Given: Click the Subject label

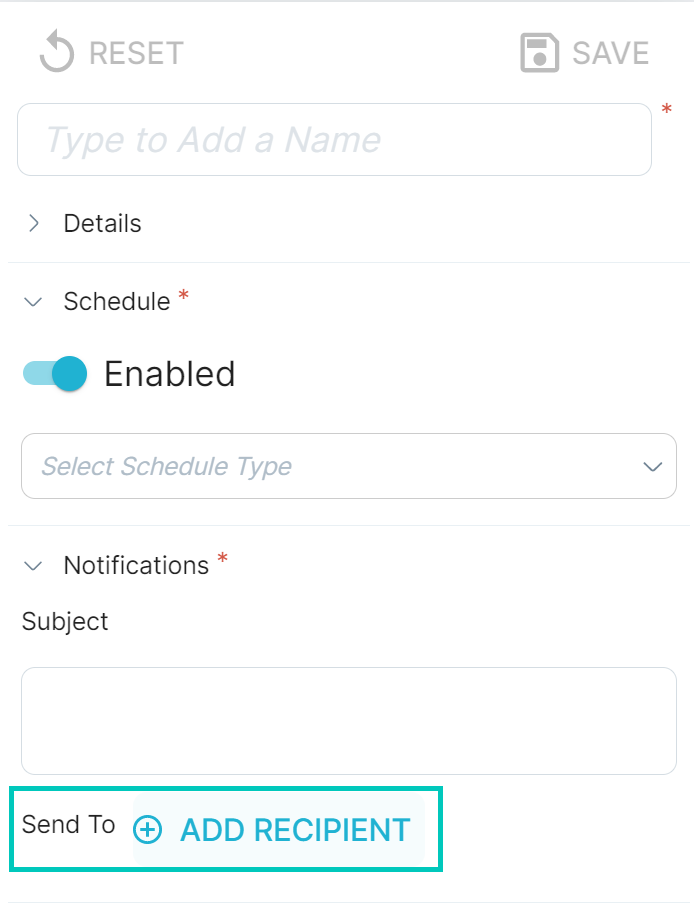Looking at the screenshot, I should click(x=65, y=622).
